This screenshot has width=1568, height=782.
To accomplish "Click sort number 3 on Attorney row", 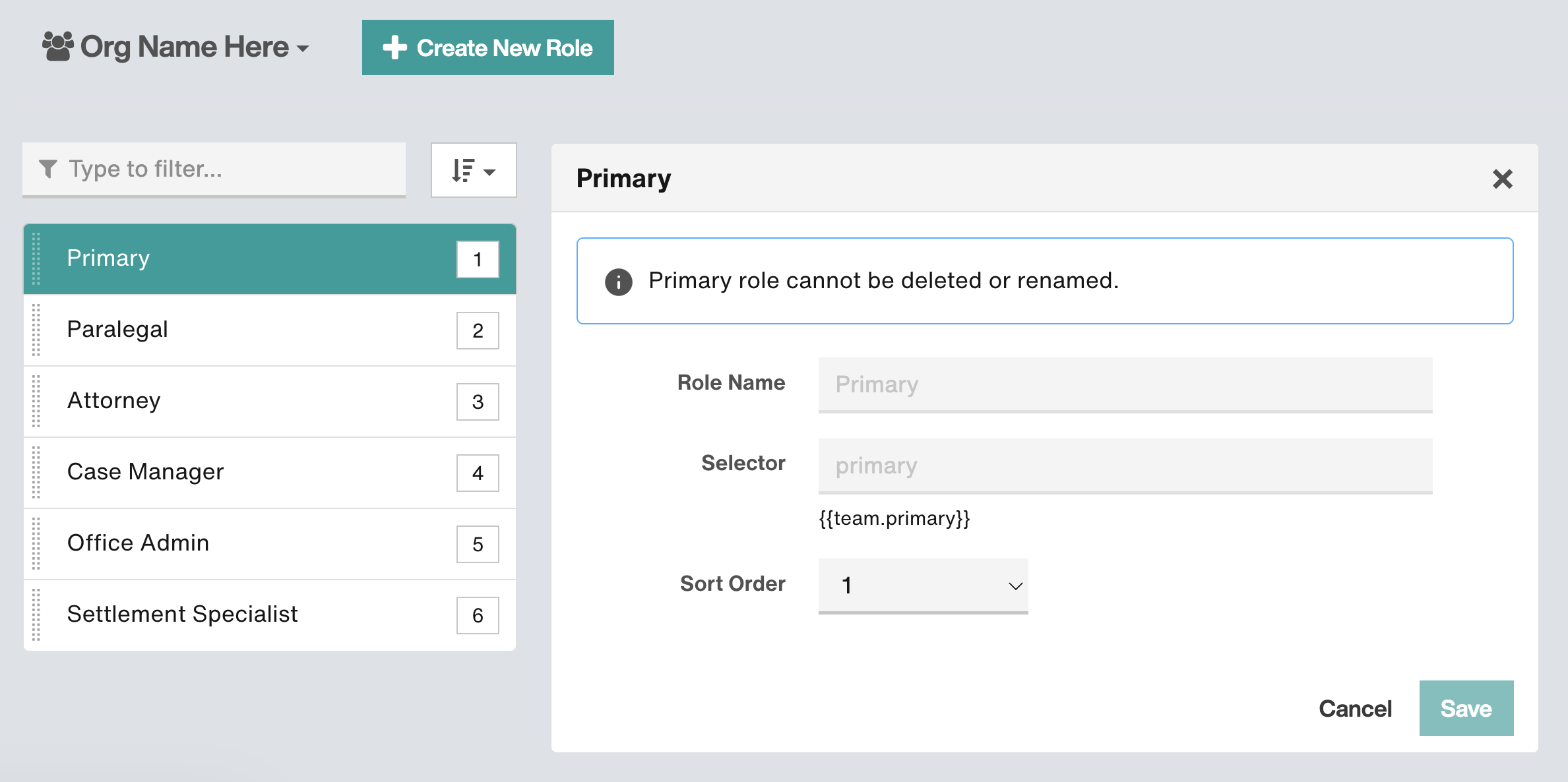I will coord(478,402).
